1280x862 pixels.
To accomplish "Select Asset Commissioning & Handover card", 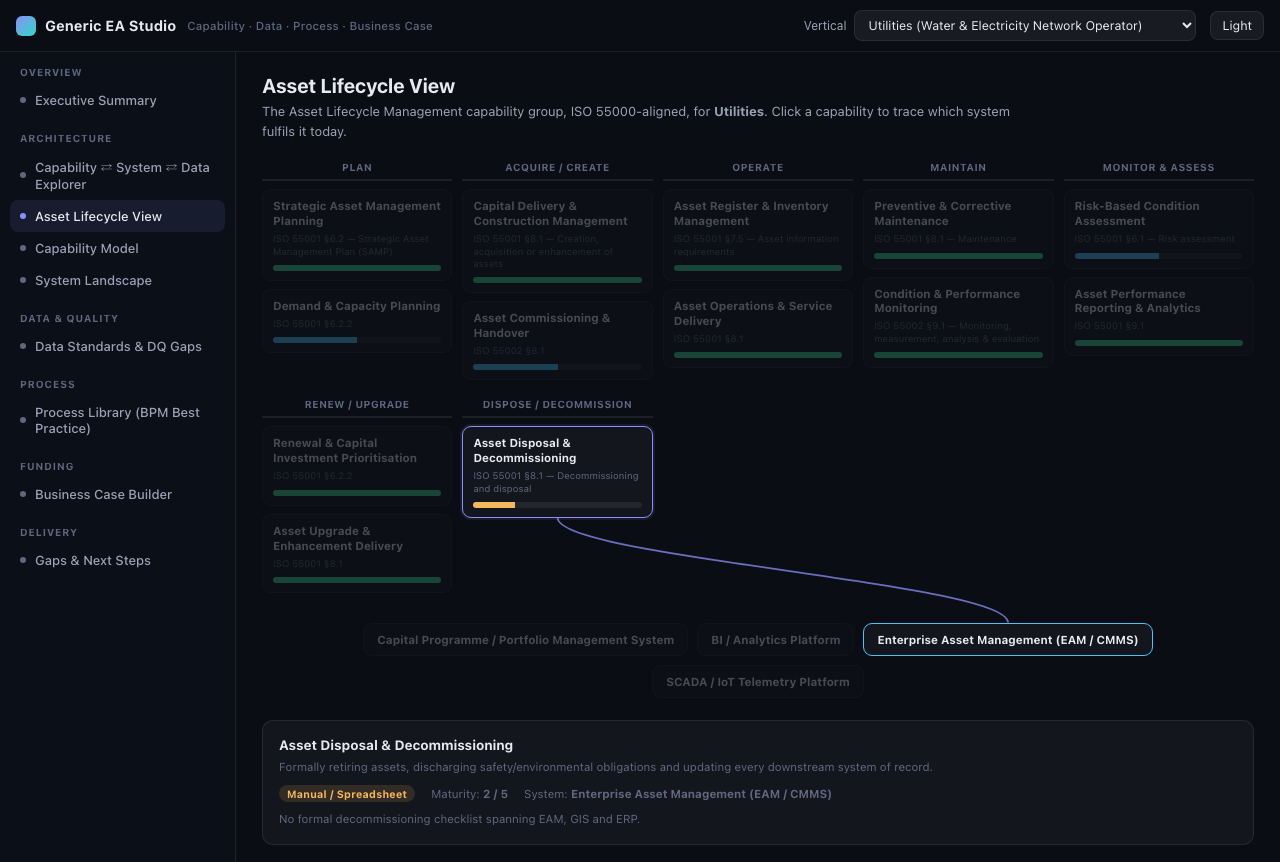I will coord(557,341).
